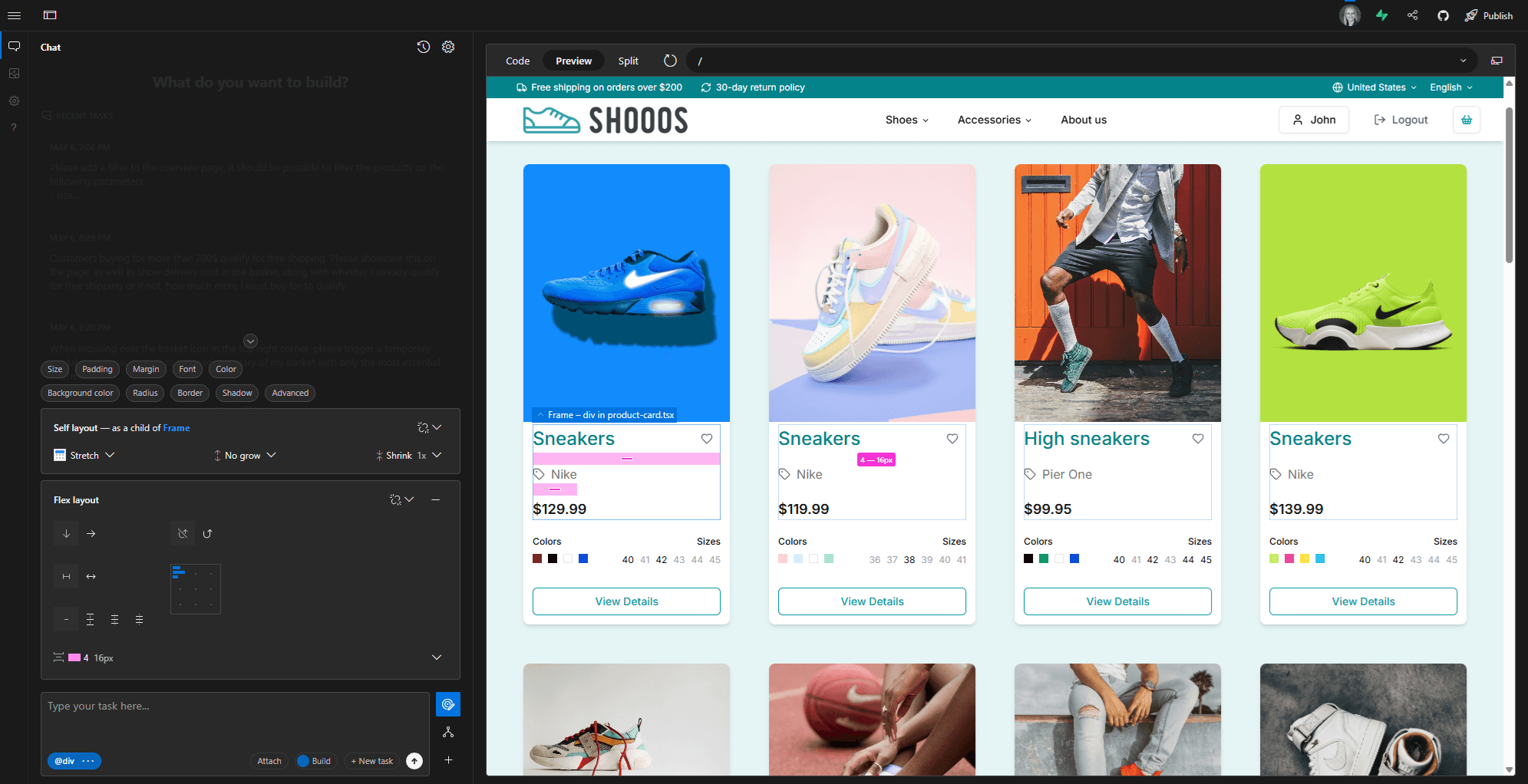Open the Stretch alignment dropdown

84,455
